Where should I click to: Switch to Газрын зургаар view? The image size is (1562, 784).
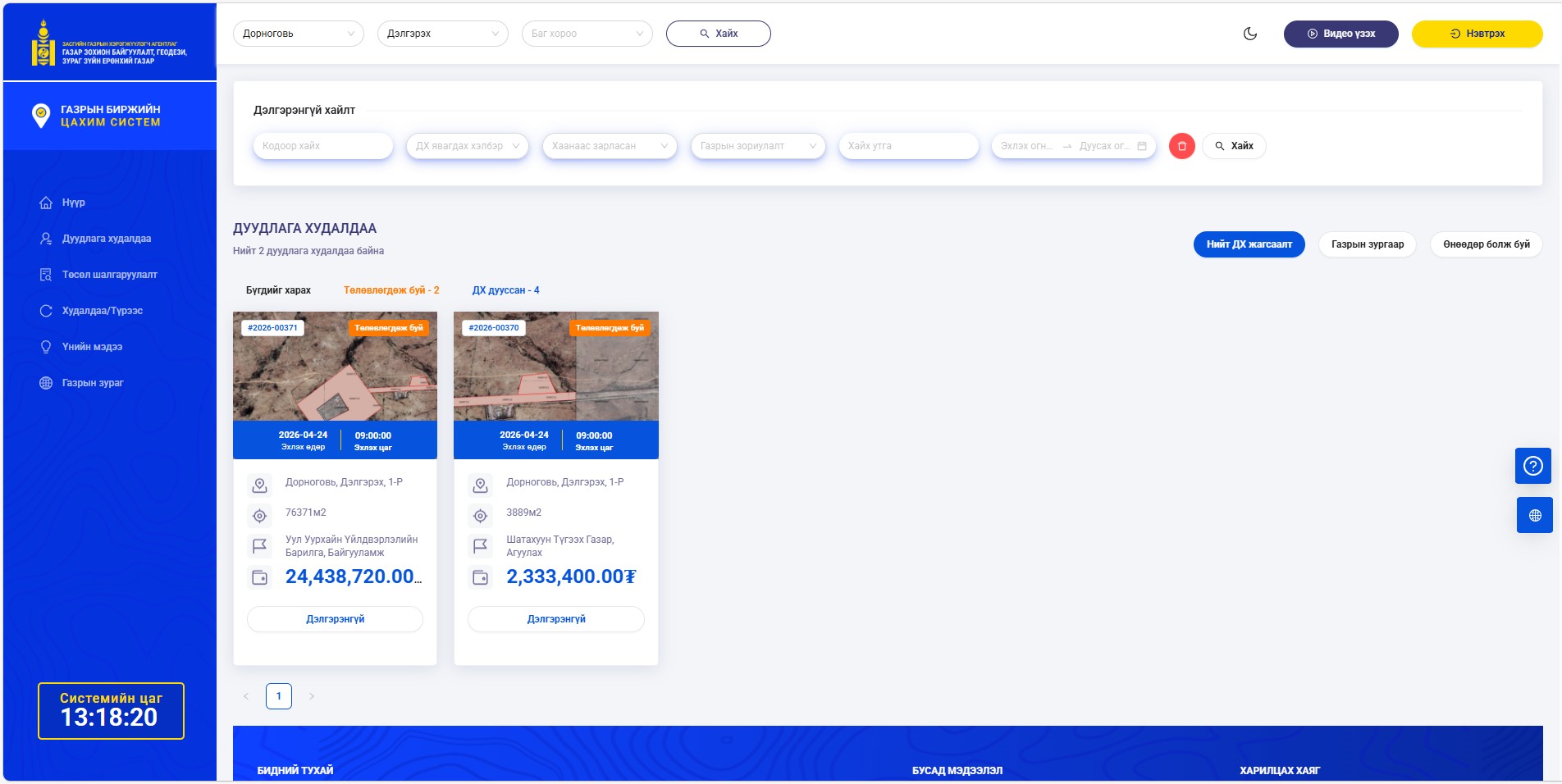coord(1367,244)
